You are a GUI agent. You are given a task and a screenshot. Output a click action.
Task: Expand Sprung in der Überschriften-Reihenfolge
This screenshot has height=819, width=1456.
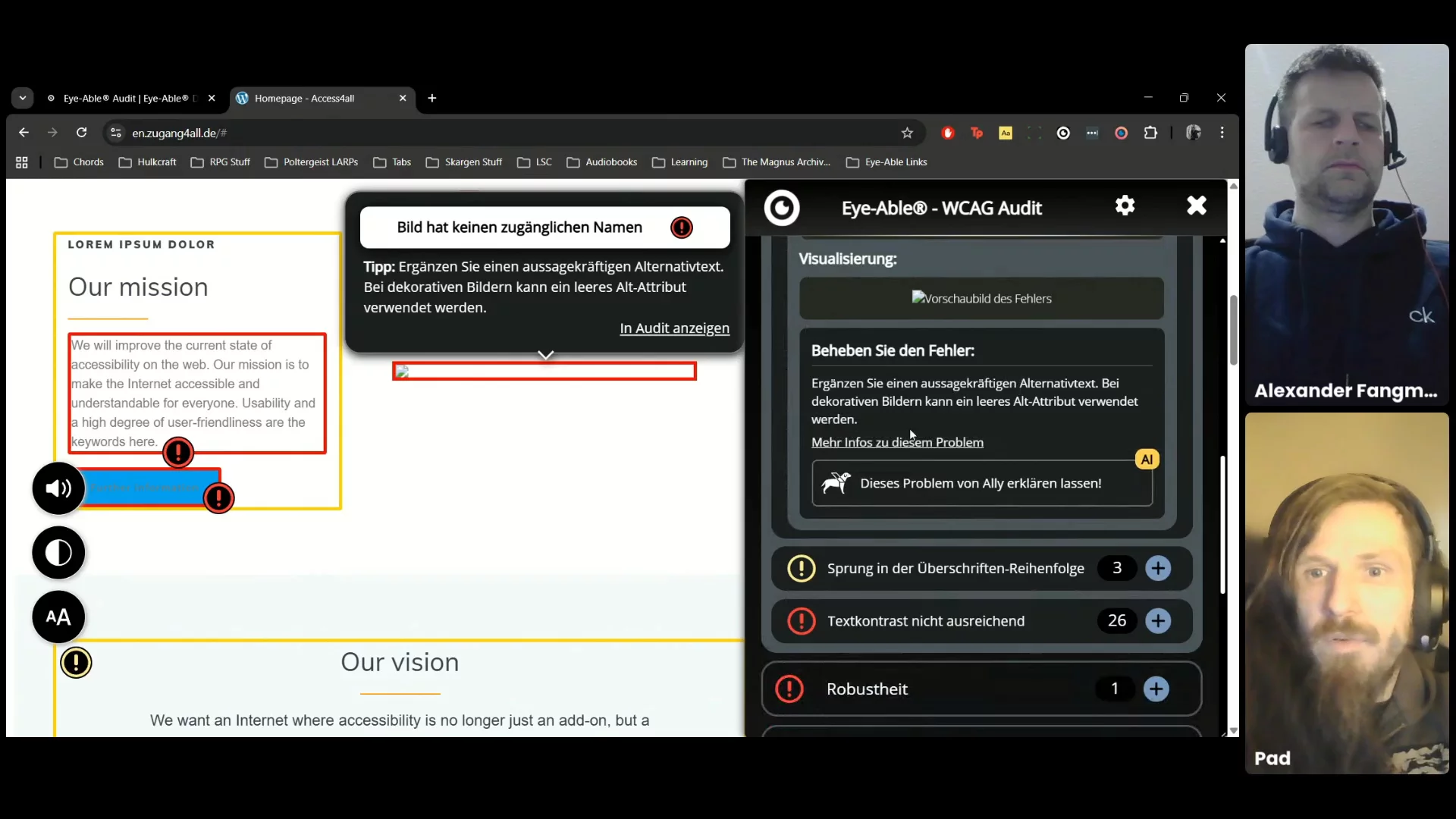[x=1157, y=568]
